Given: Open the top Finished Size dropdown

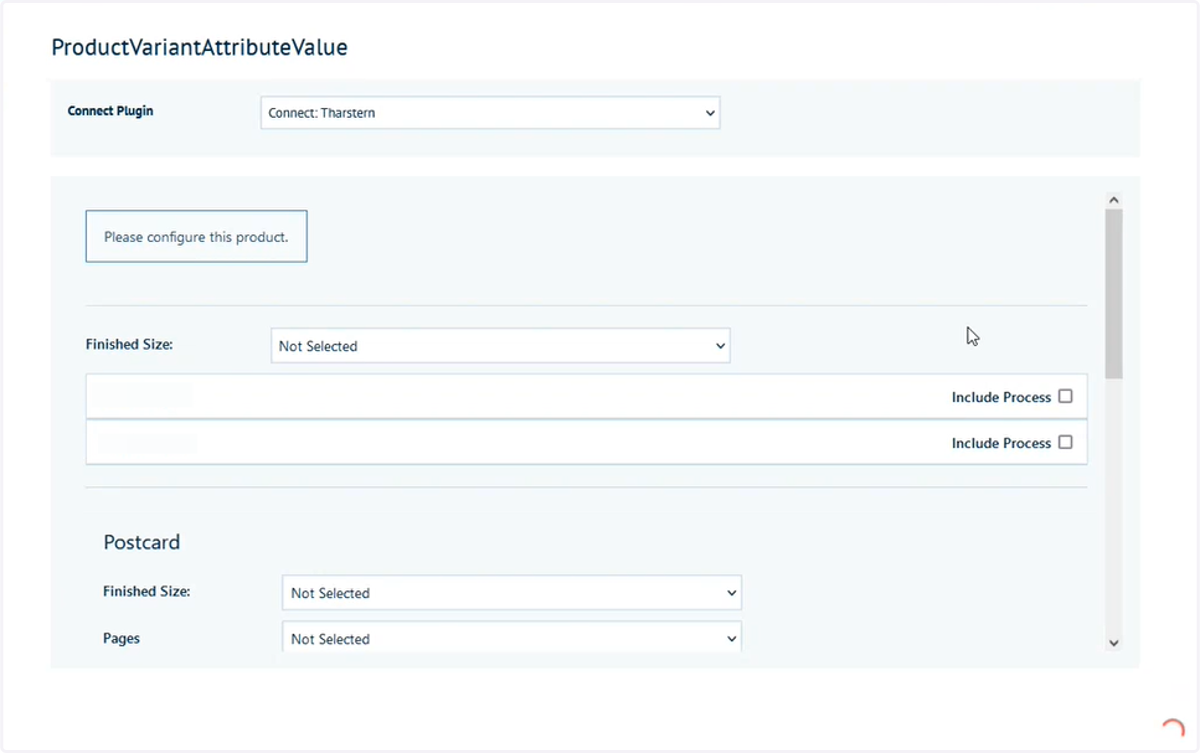Looking at the screenshot, I should pos(500,346).
